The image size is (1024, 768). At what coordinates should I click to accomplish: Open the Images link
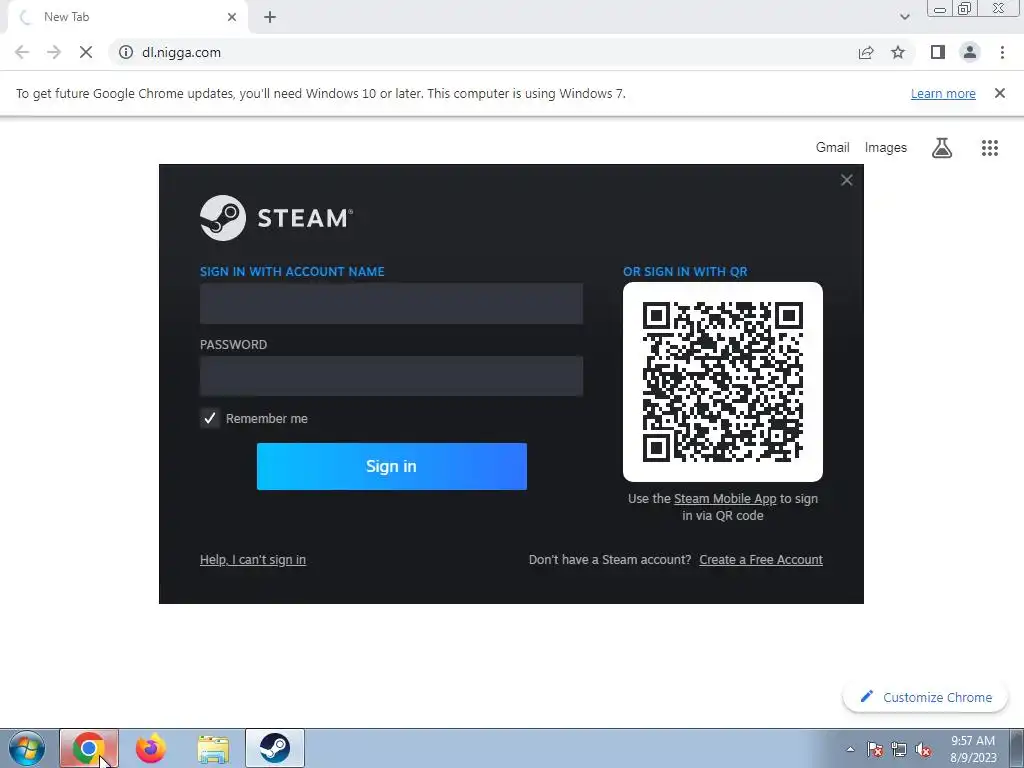click(x=886, y=148)
